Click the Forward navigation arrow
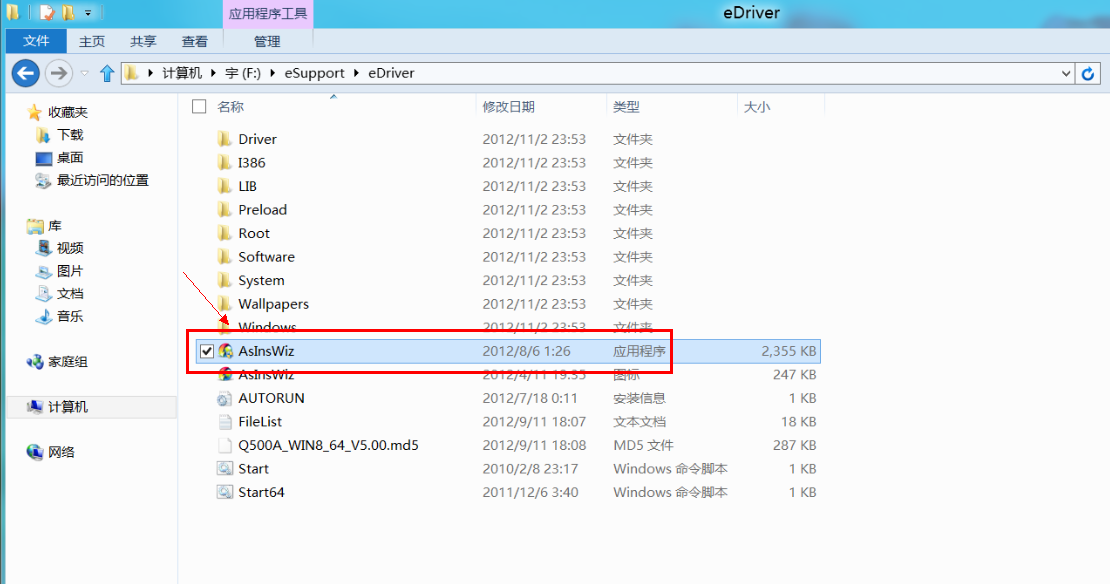This screenshot has width=1110, height=584. coord(58,73)
